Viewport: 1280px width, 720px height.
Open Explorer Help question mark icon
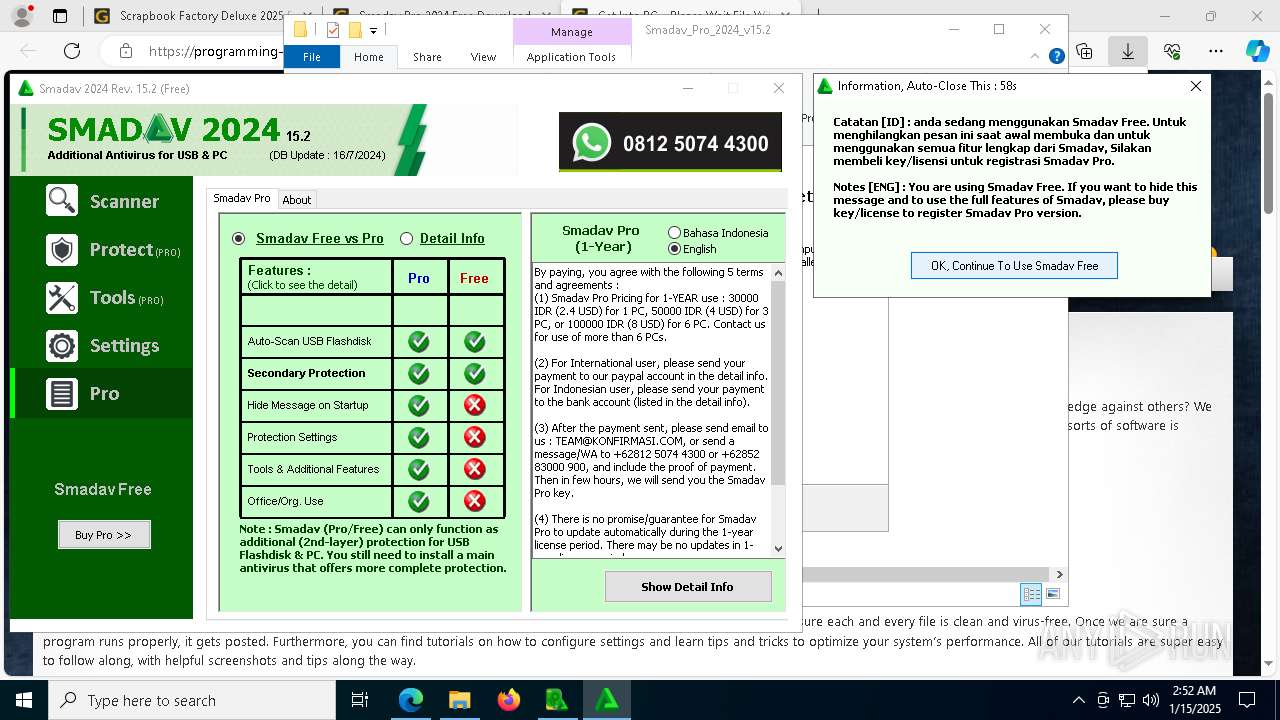[1056, 56]
